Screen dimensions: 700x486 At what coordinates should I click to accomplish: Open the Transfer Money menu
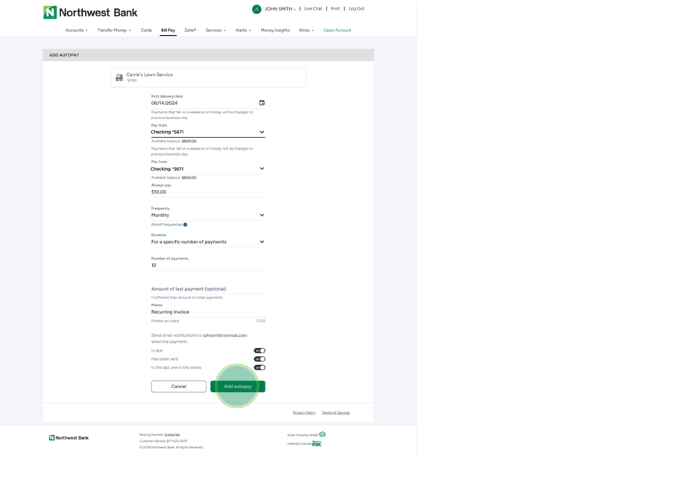[x=114, y=30]
